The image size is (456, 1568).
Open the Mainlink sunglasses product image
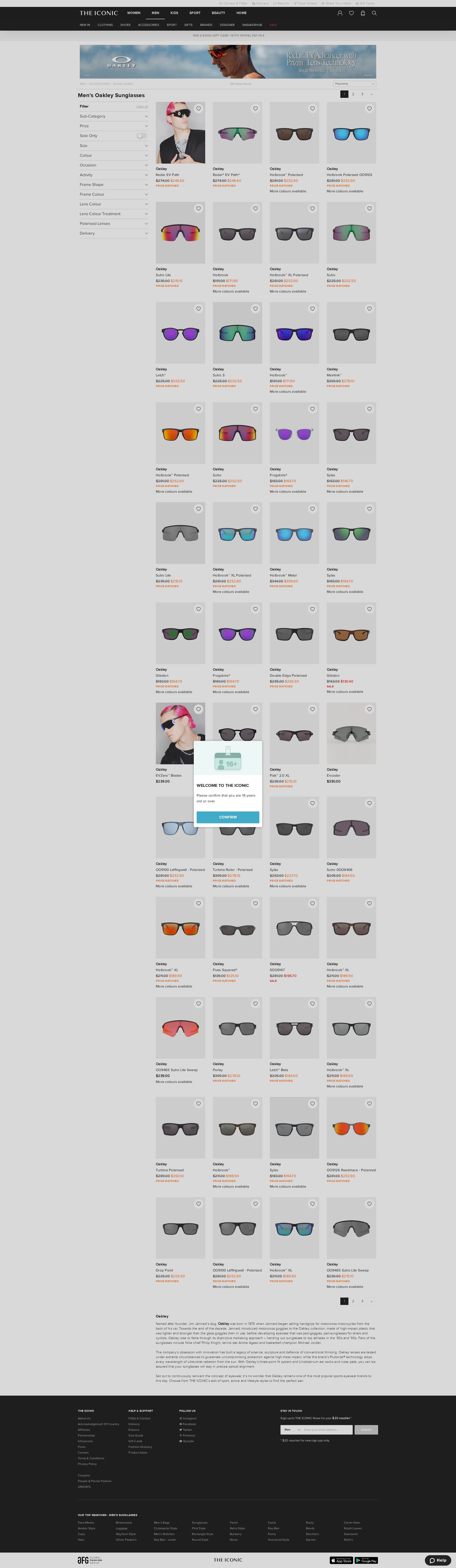pos(351,333)
